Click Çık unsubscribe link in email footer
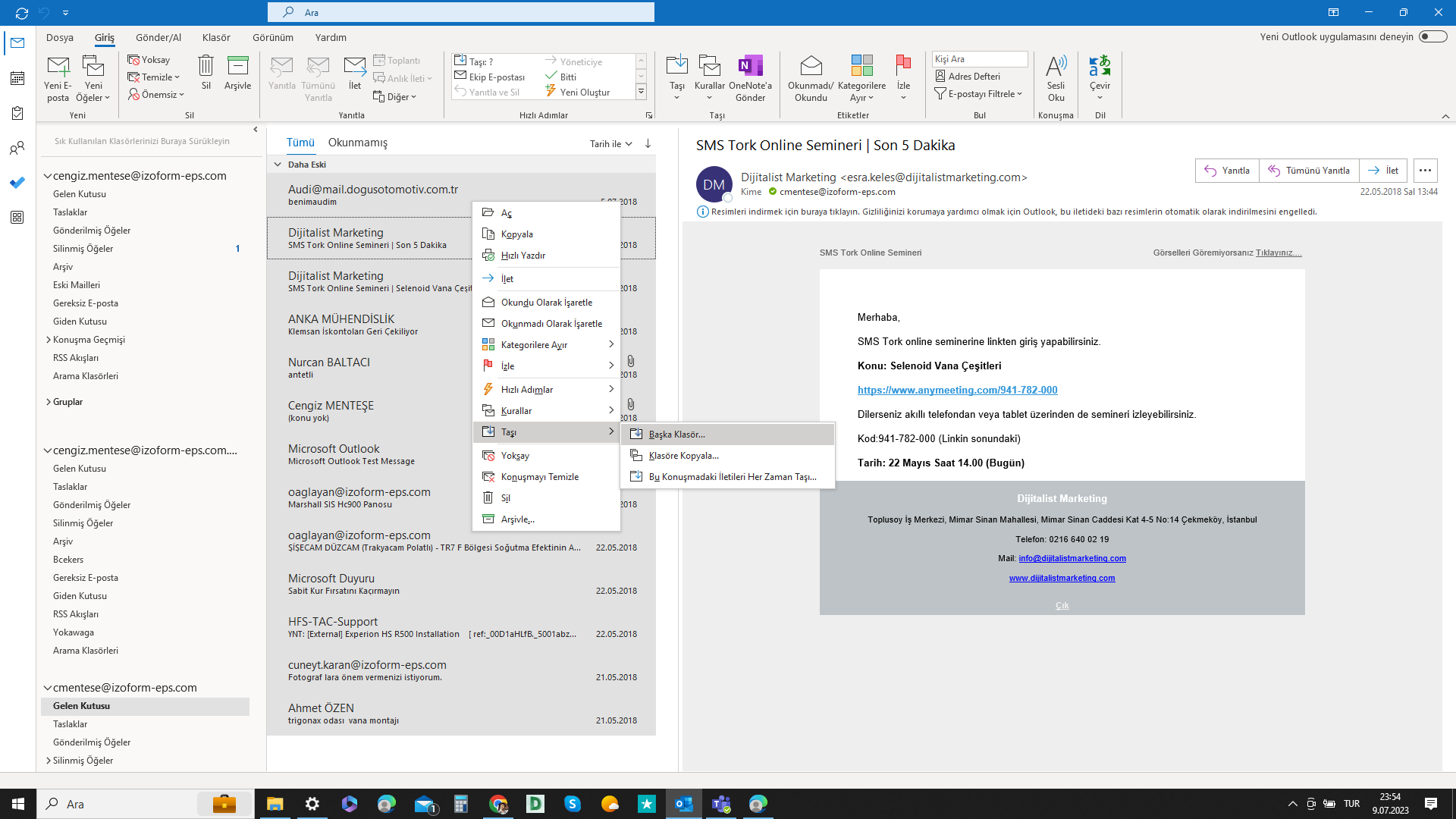 pos(1062,606)
